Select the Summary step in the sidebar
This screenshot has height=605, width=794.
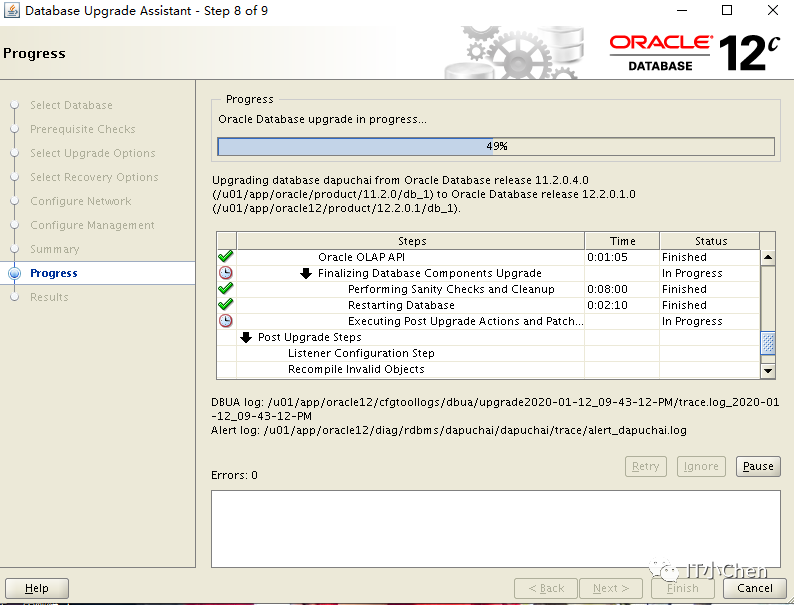click(55, 249)
